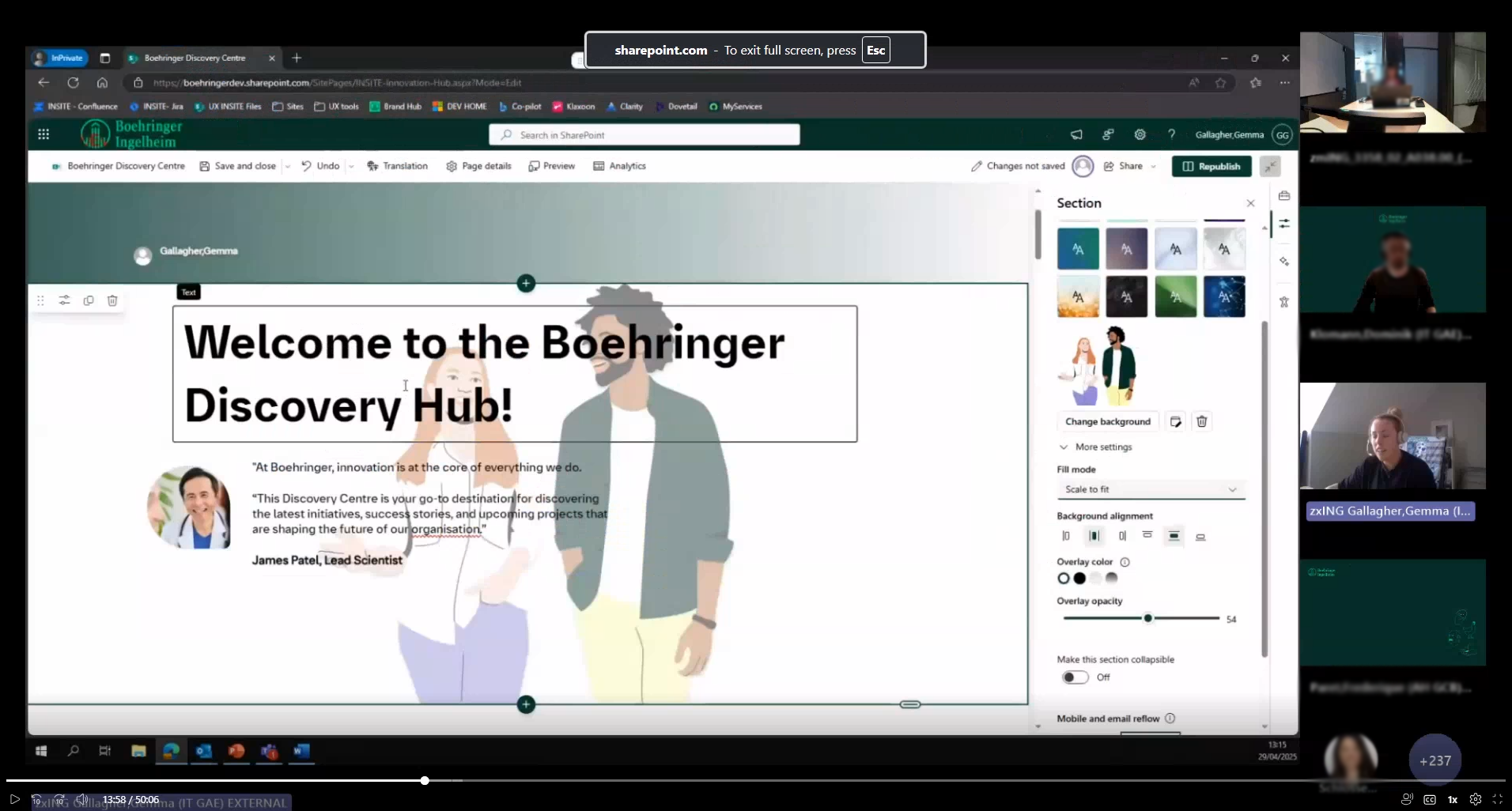Collapse the property pane with the arrows icon
Screen dimensions: 1512x811
[1270, 166]
